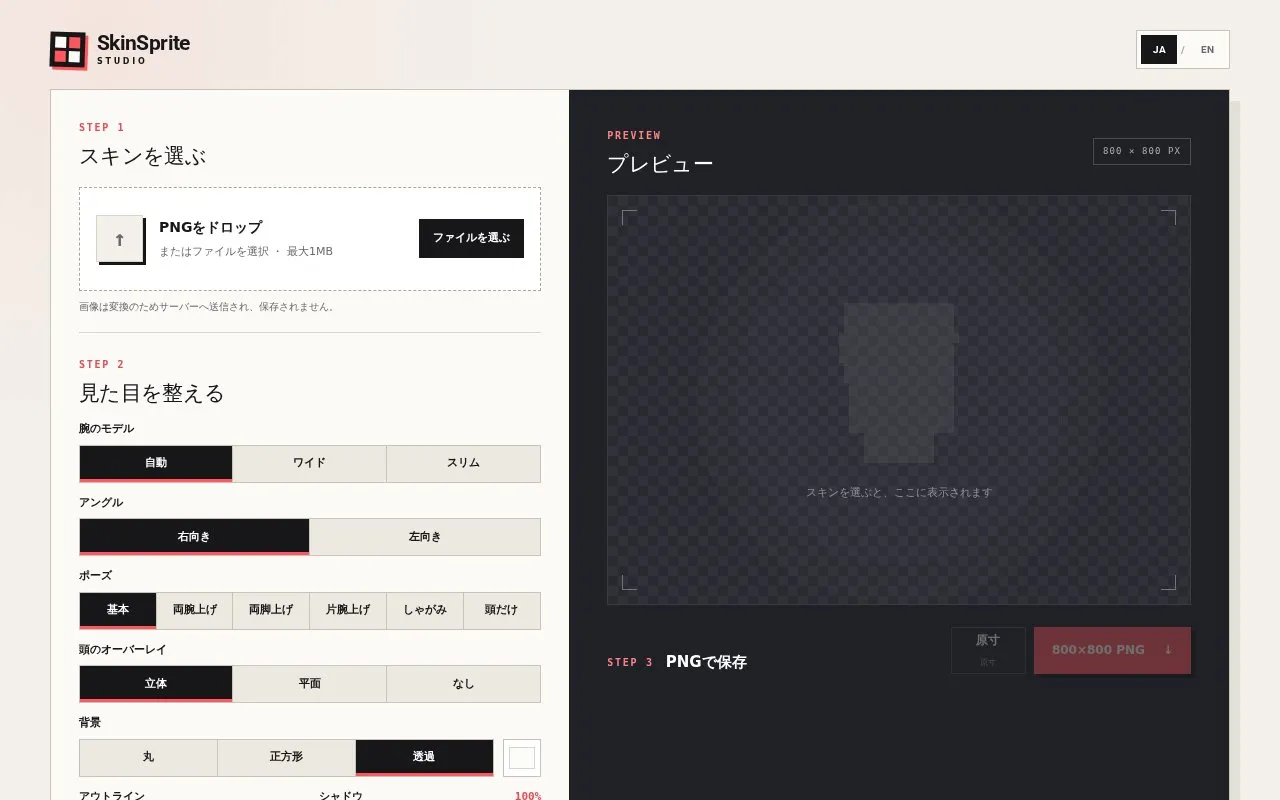
Task: Click the placeholder skin silhouette in preview
Action: (898, 383)
